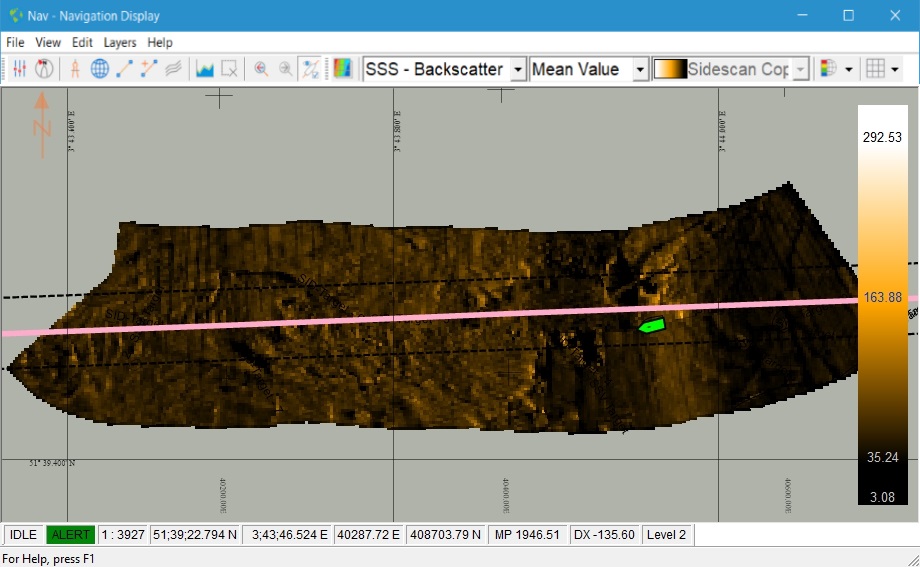
Task: Open the Layers menu
Action: 120,43
